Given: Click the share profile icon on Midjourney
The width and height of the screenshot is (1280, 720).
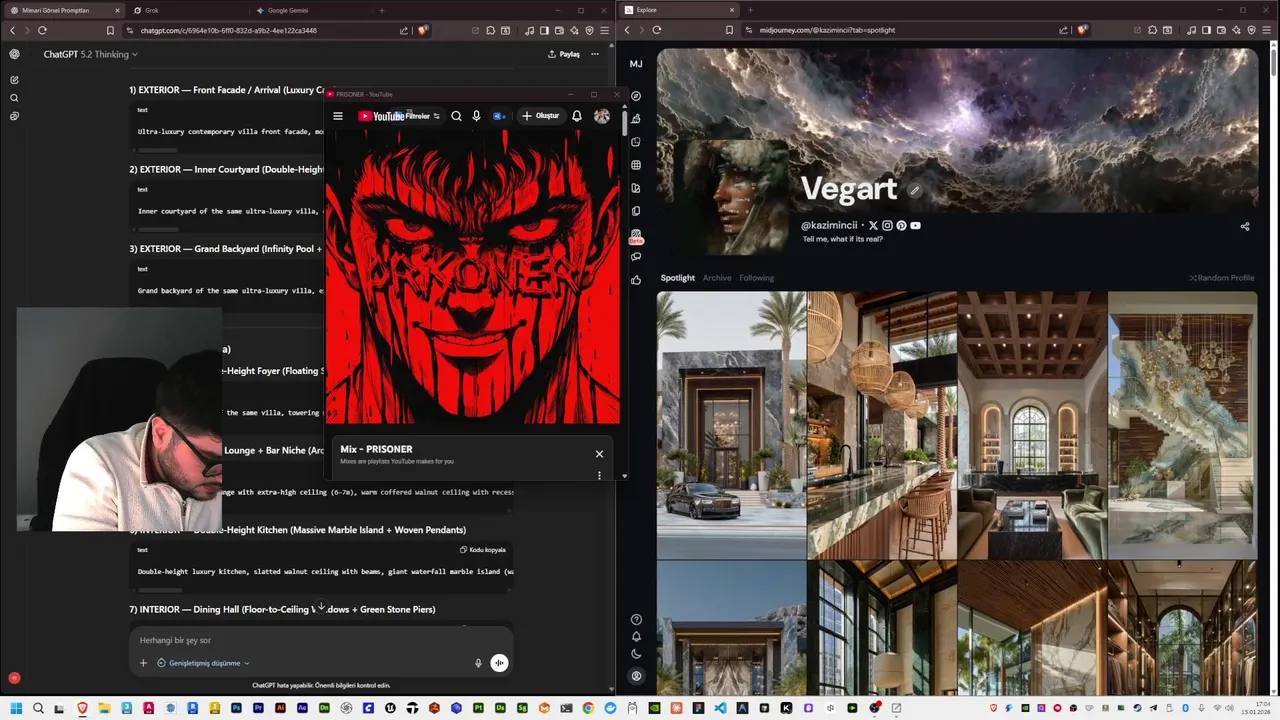Looking at the screenshot, I should coord(1245,227).
